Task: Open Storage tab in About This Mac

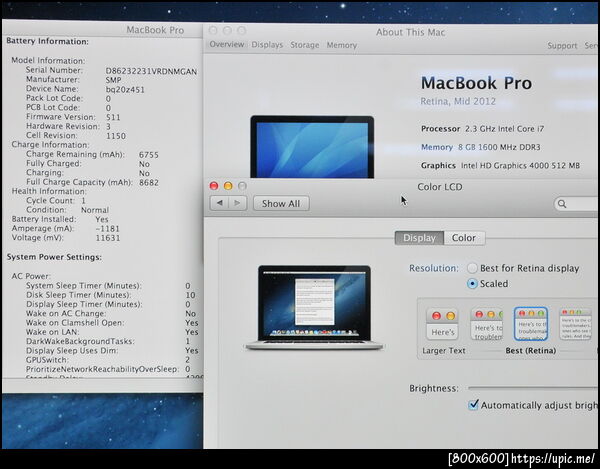Action: [305, 45]
